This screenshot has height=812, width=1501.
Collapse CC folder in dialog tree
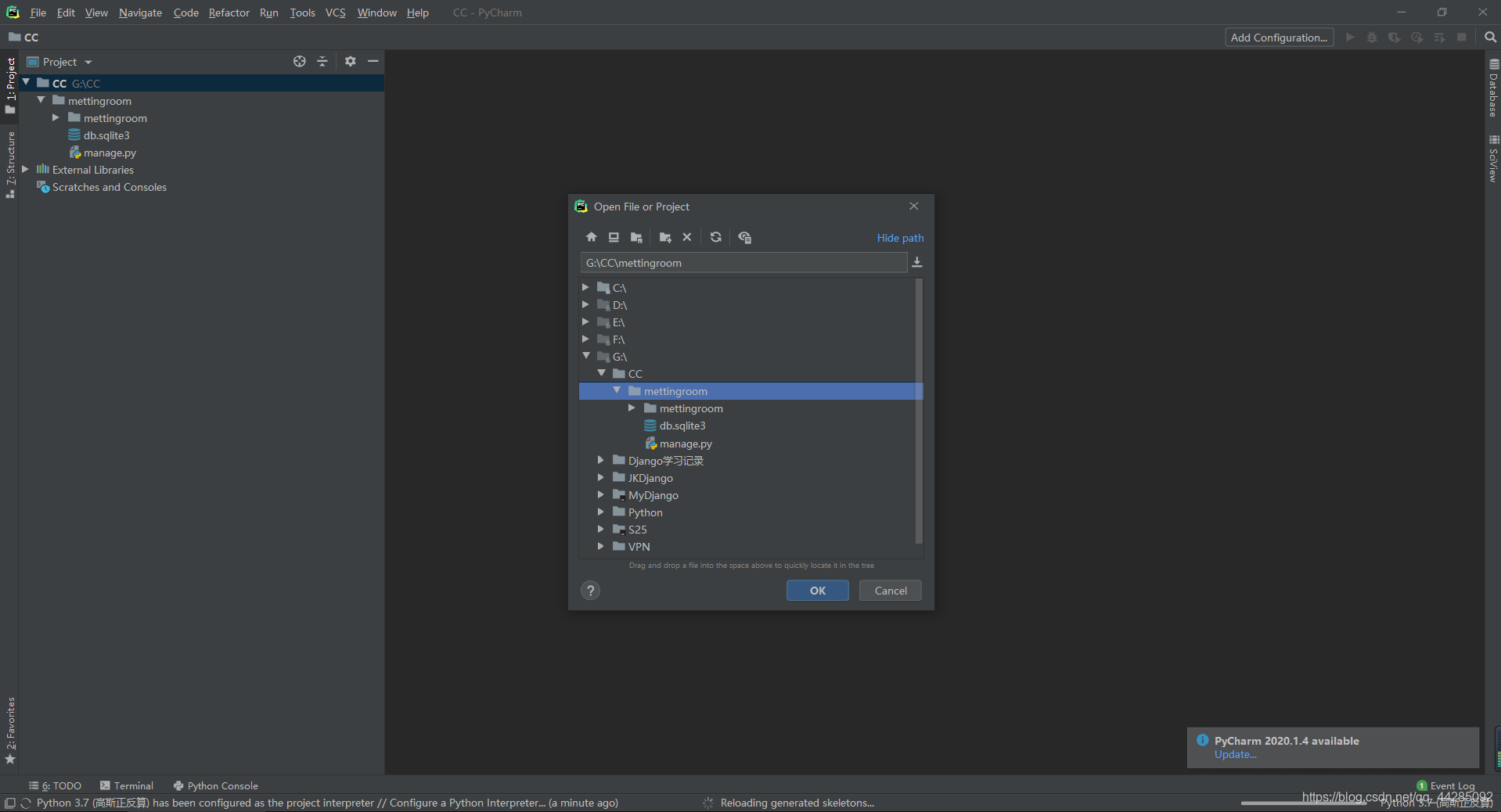tap(601, 373)
